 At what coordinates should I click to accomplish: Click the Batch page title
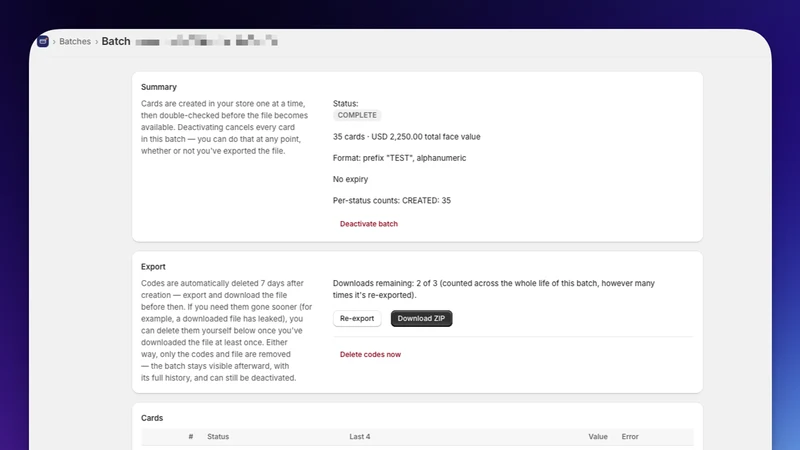click(x=116, y=41)
